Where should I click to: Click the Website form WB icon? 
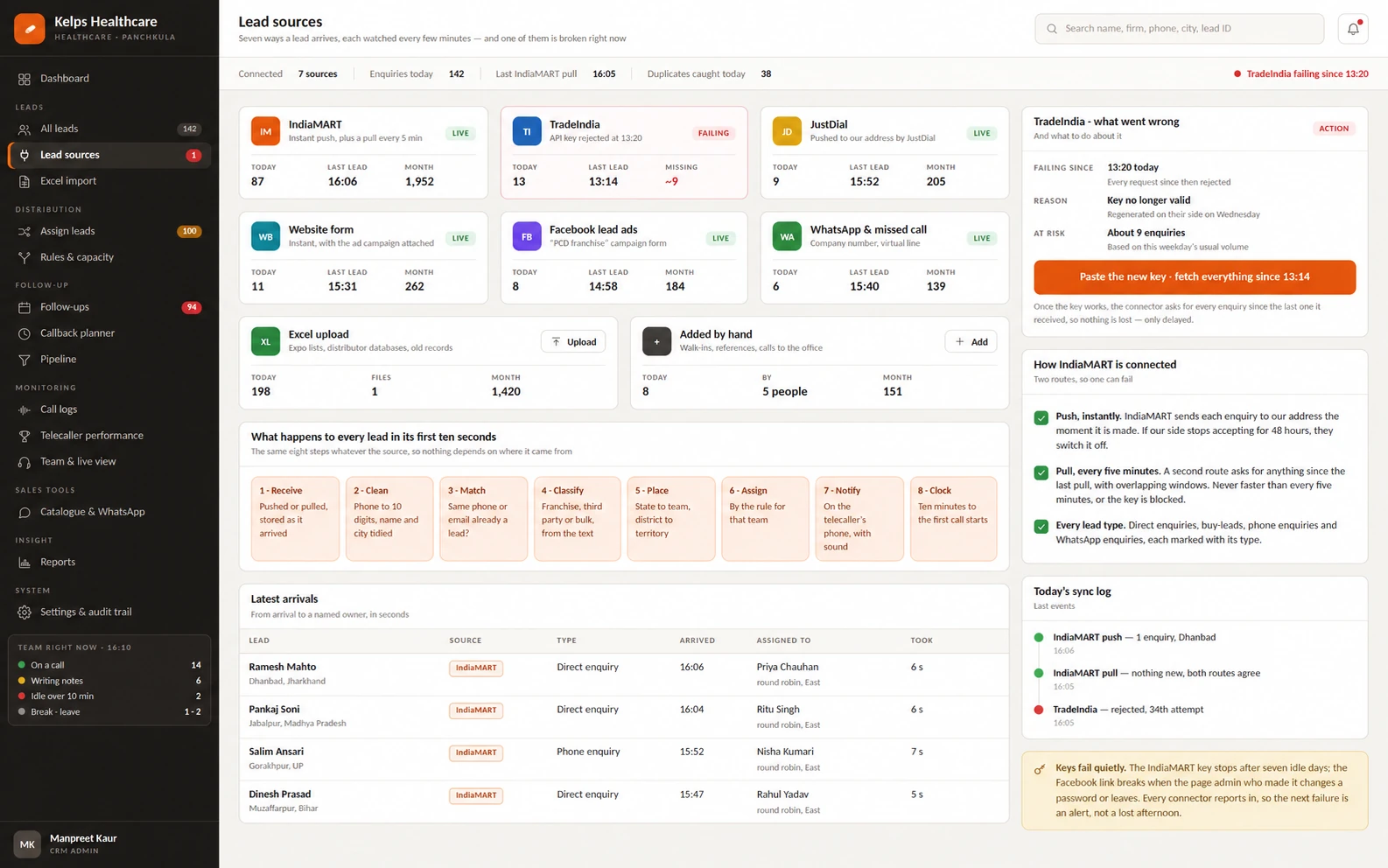(265, 236)
